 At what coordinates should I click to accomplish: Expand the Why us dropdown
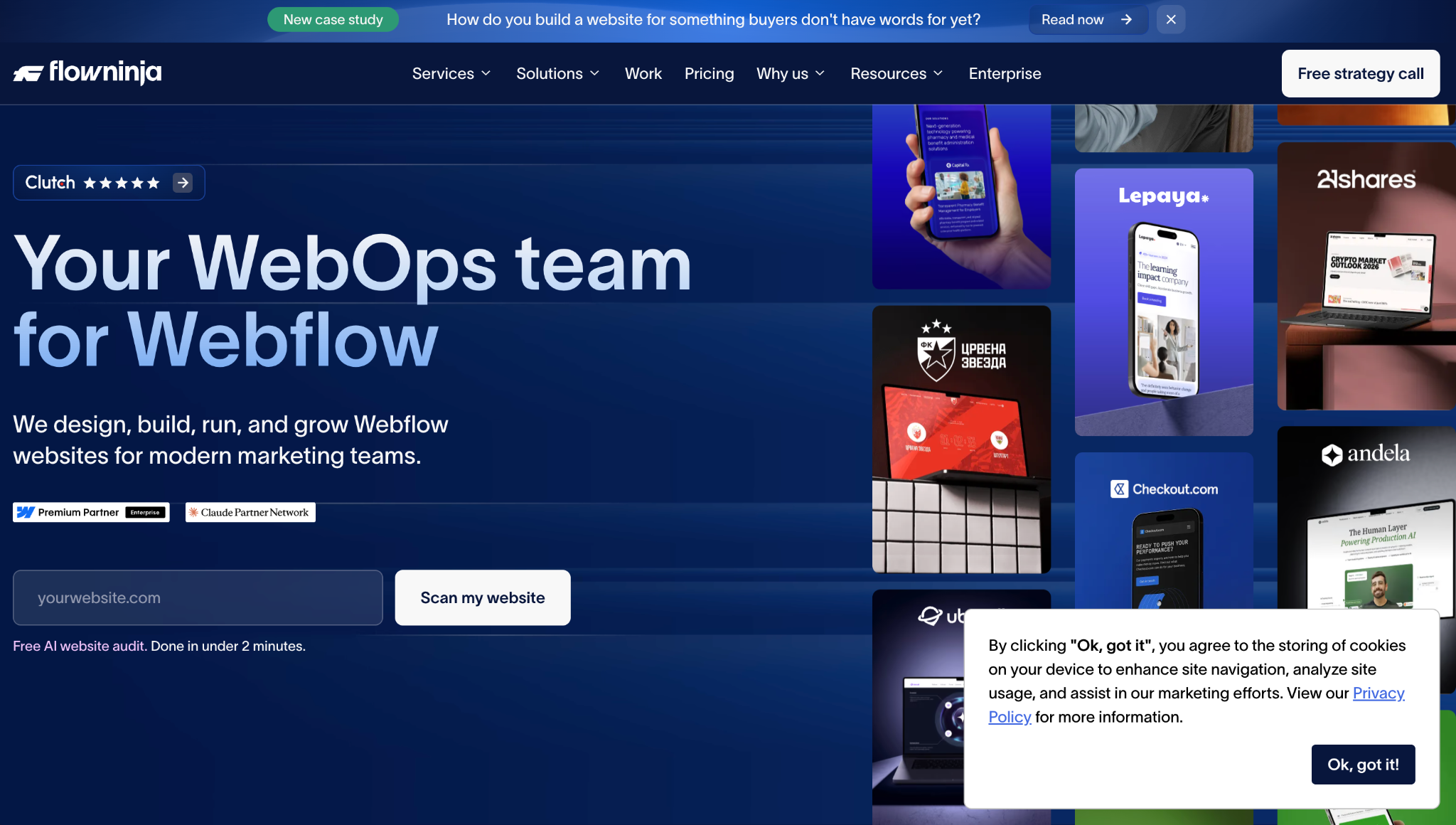tap(791, 73)
